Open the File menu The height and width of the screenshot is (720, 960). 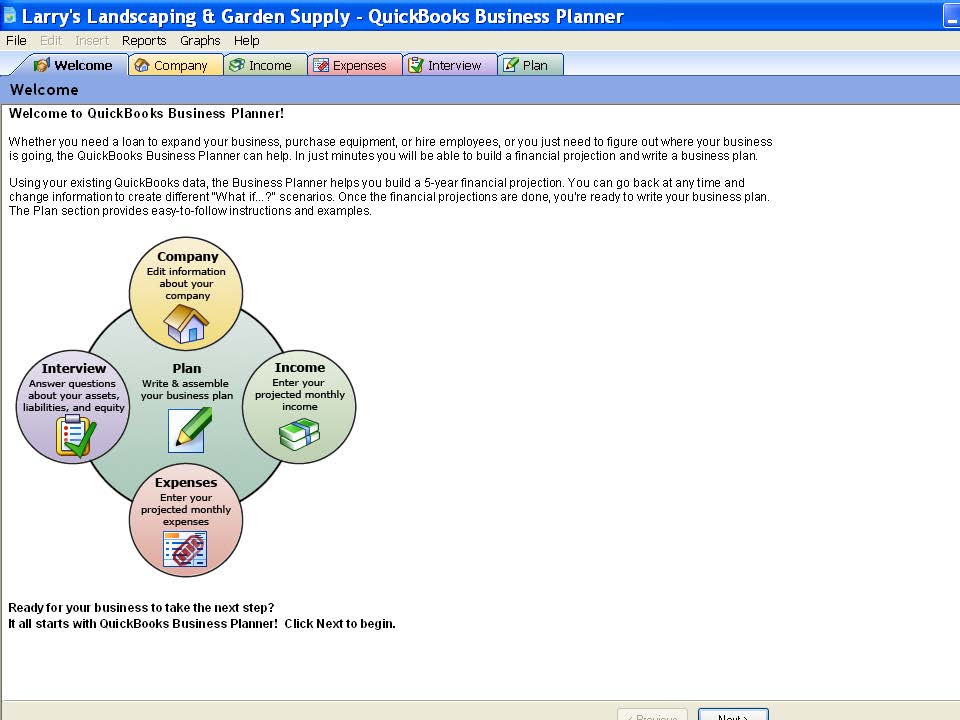coord(16,40)
